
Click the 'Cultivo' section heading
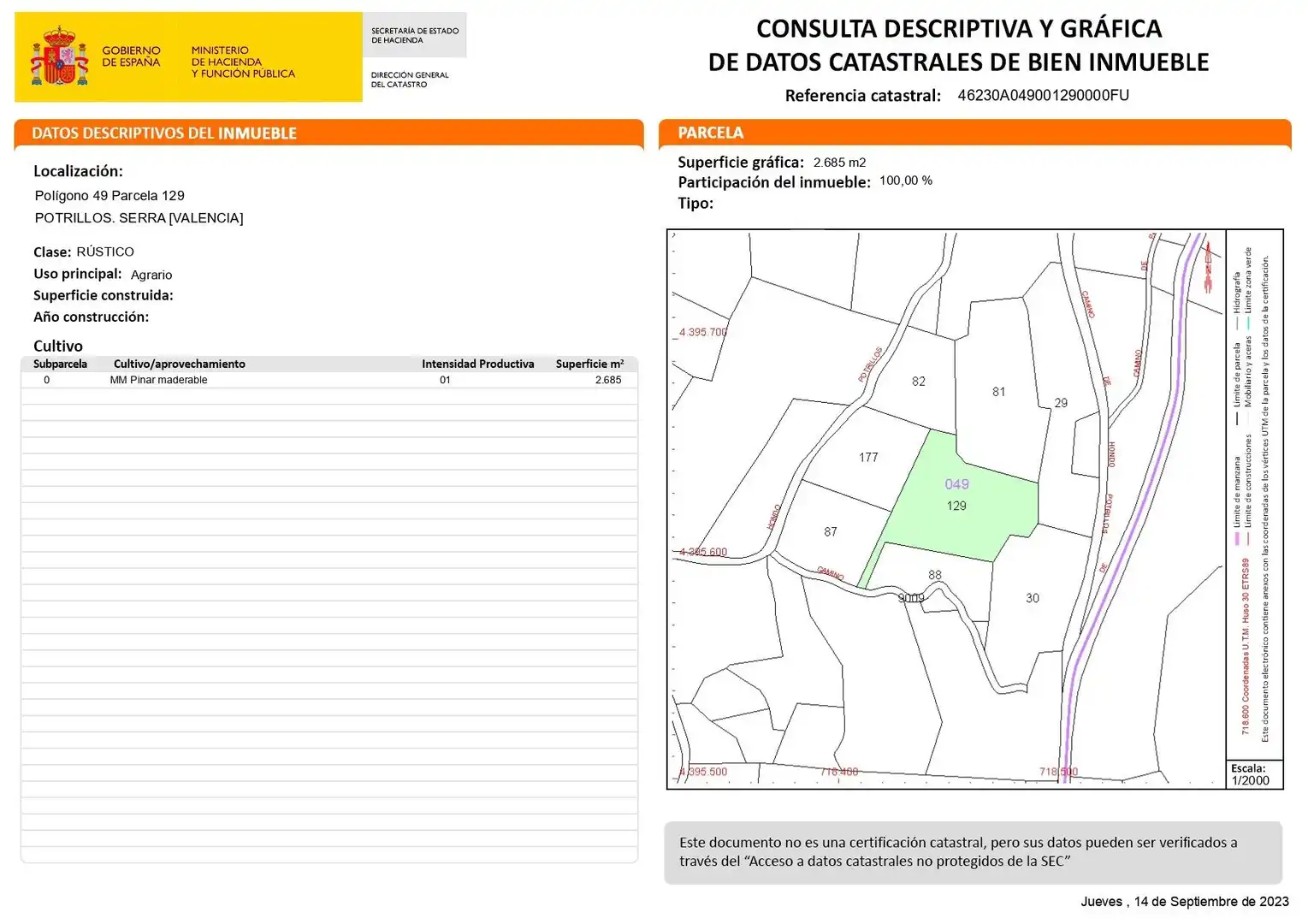pos(58,346)
